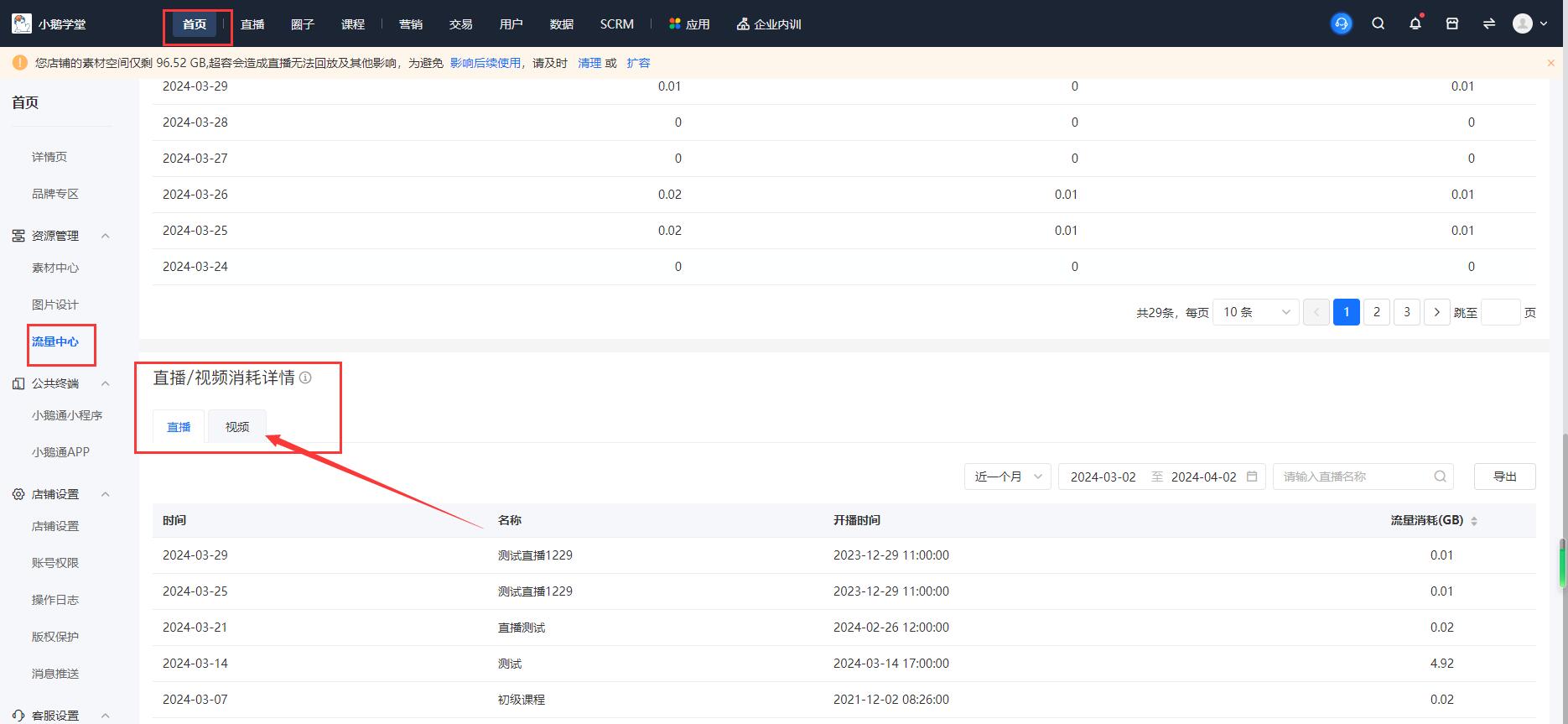Open the customer service headset icon

[x=1341, y=23]
